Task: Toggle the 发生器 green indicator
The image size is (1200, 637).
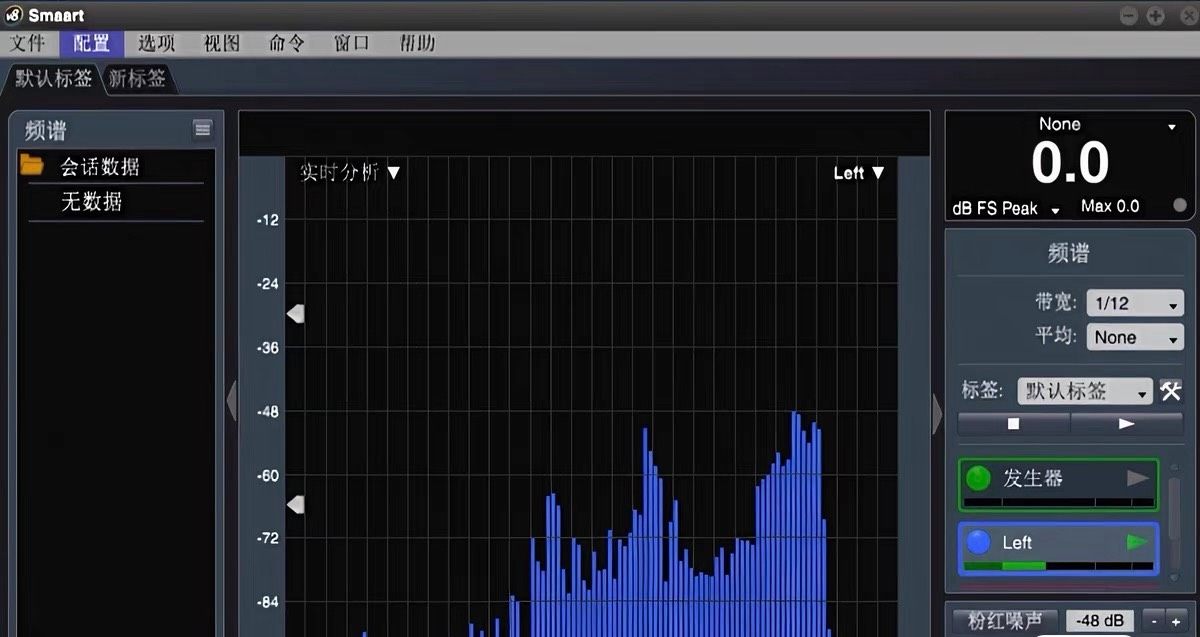Action: tap(978, 478)
